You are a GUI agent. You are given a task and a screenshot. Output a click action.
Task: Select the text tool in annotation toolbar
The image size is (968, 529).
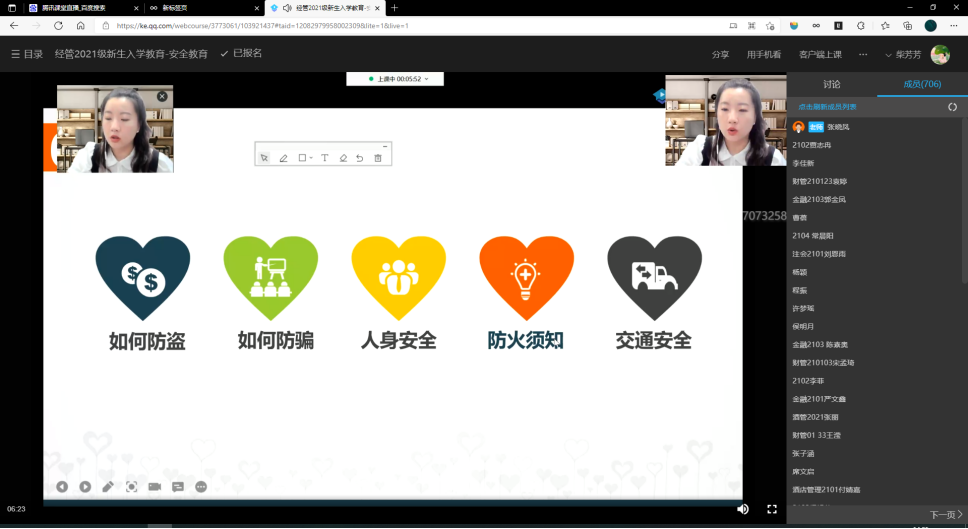(324, 158)
